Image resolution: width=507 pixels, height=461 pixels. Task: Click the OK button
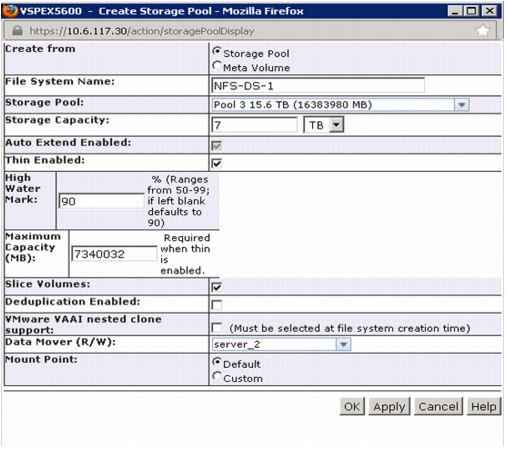(352, 406)
